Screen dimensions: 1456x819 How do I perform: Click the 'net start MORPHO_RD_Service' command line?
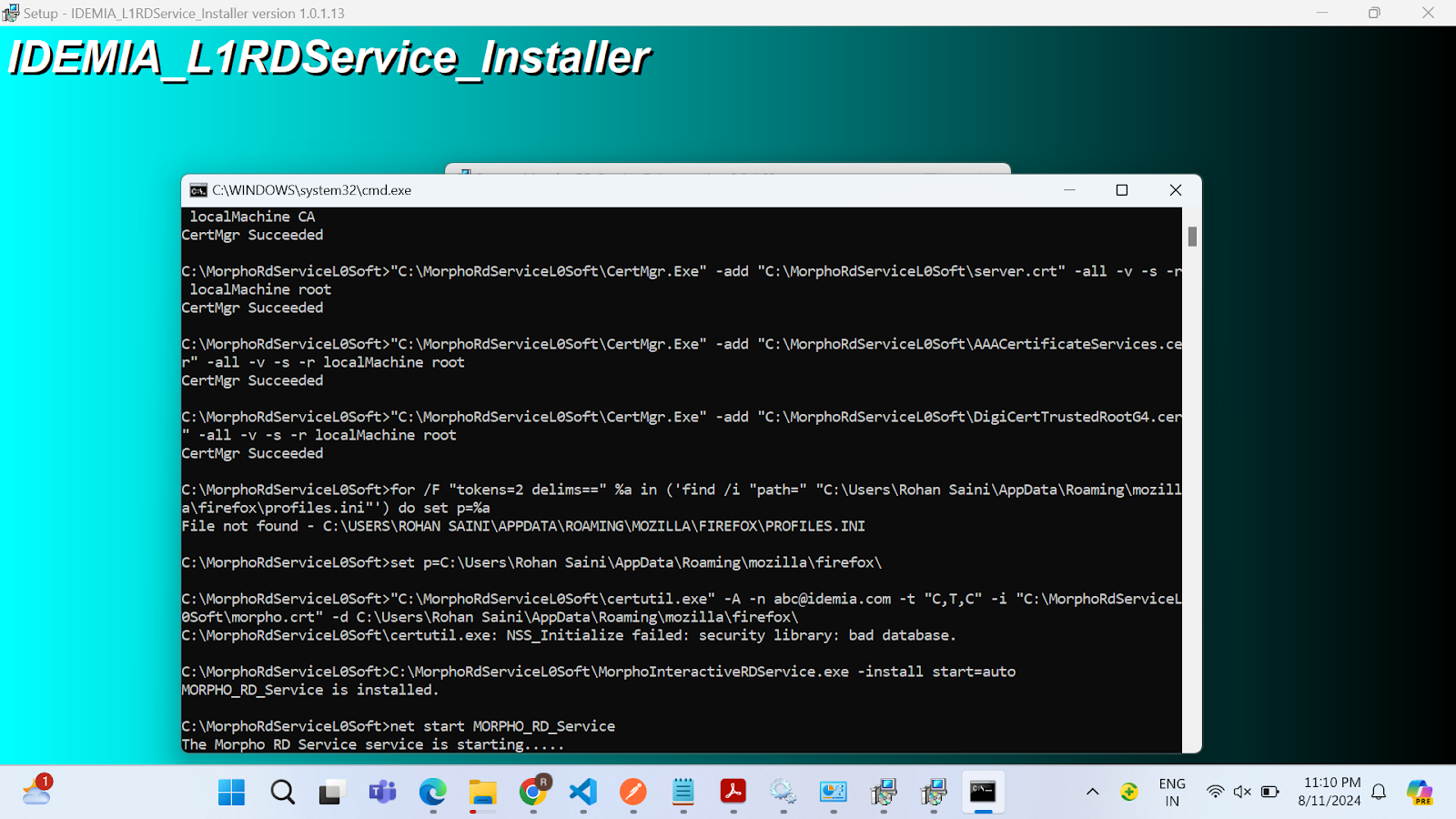399,726
